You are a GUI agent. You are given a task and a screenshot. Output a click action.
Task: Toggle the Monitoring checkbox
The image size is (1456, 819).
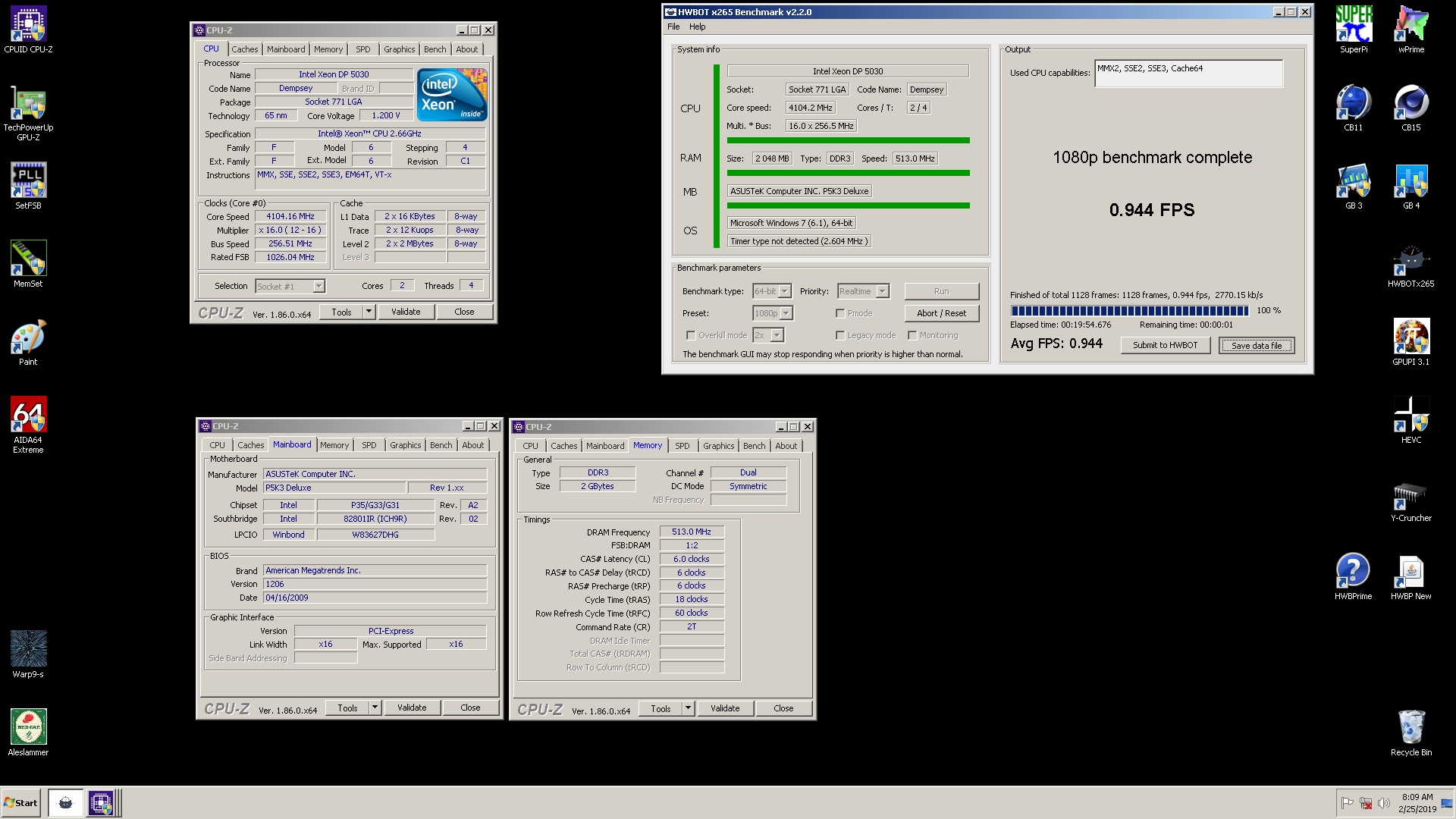(913, 335)
